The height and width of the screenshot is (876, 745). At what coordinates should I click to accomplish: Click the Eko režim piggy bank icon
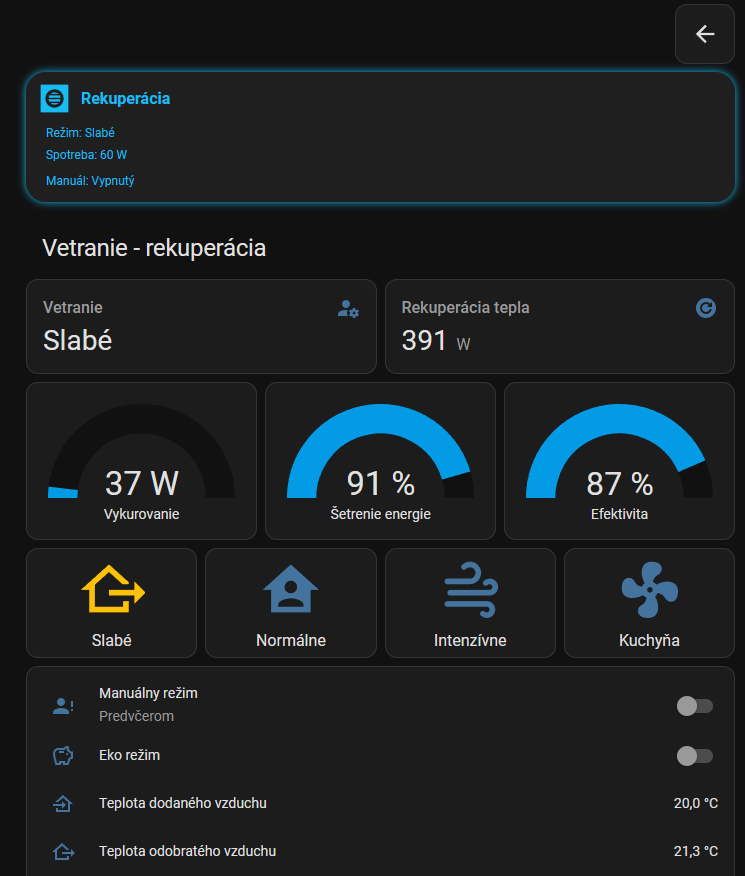pos(63,756)
